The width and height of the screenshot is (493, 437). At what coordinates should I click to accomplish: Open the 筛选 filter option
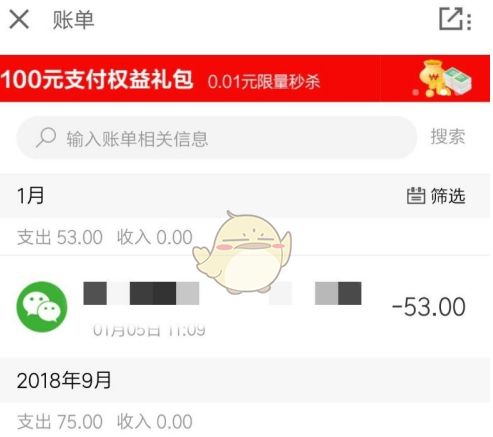pos(448,196)
